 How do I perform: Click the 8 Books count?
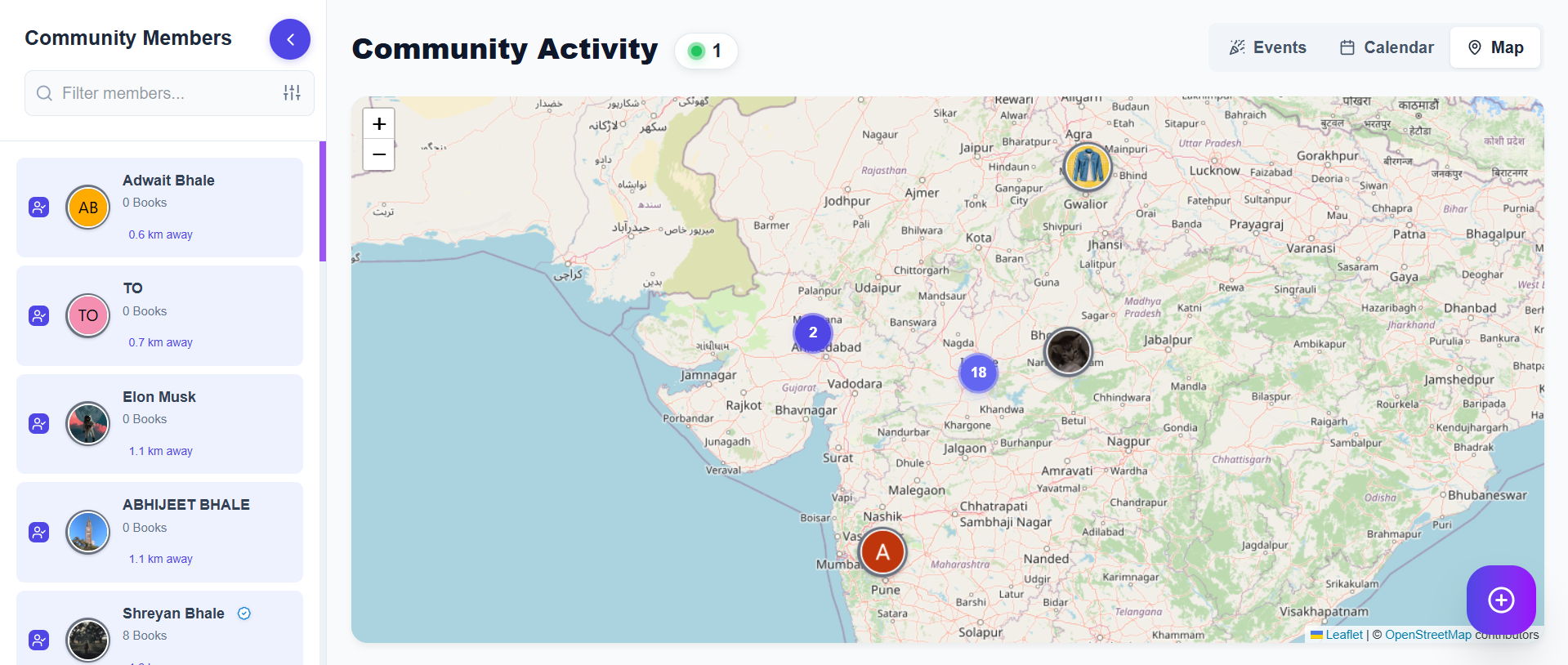145,636
